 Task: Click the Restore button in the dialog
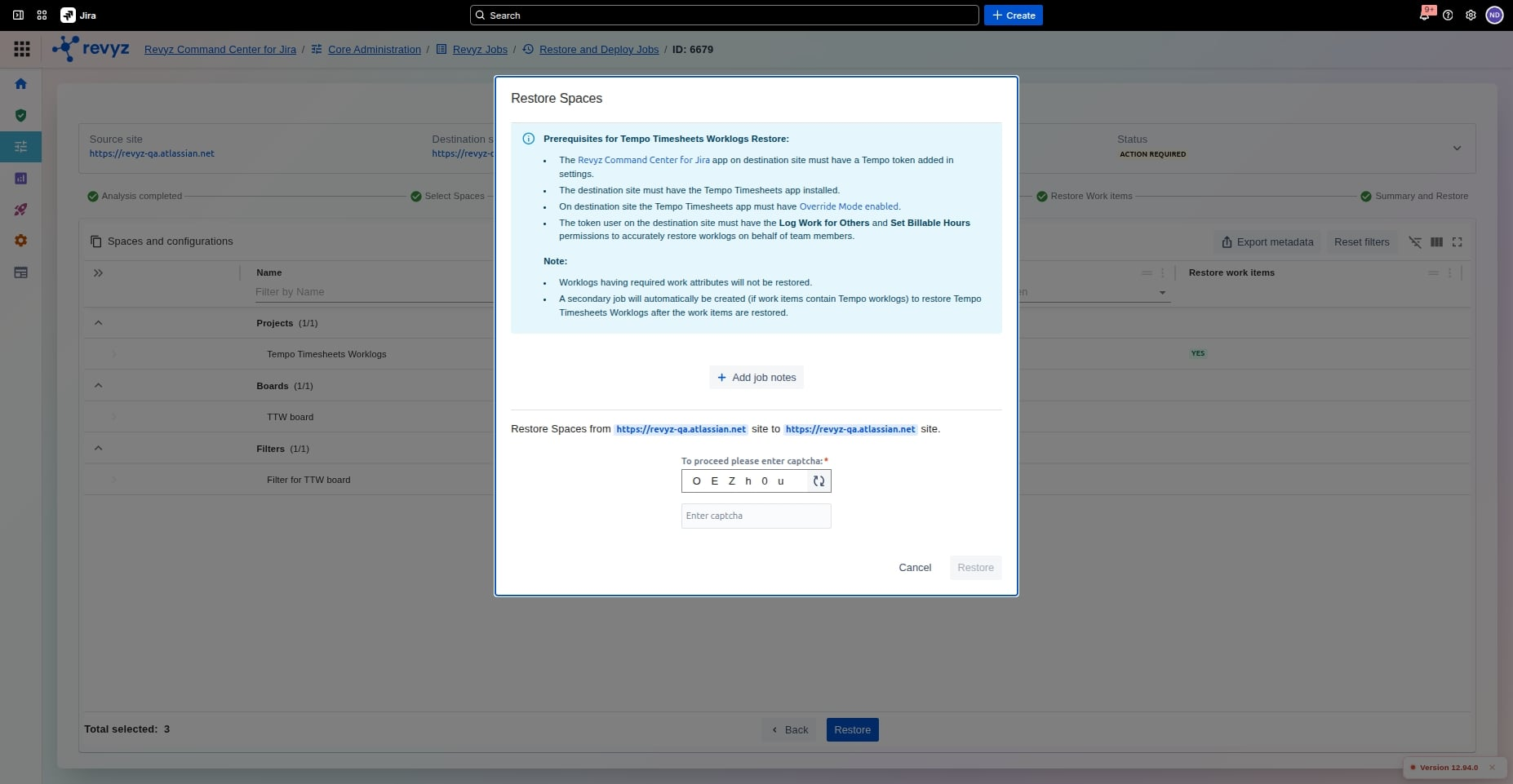pyautogui.click(x=975, y=568)
